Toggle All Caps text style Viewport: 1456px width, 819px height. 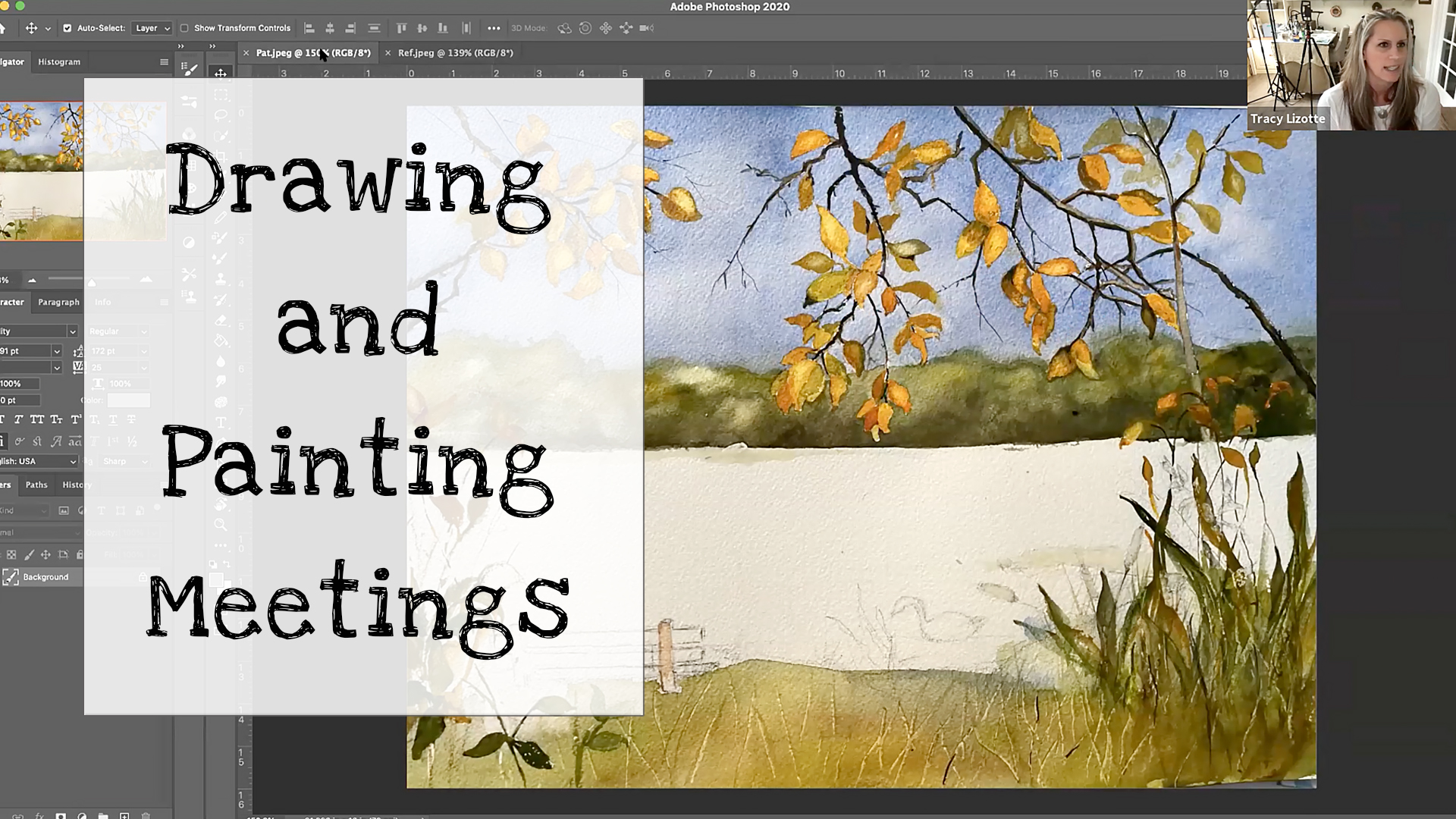[36, 419]
